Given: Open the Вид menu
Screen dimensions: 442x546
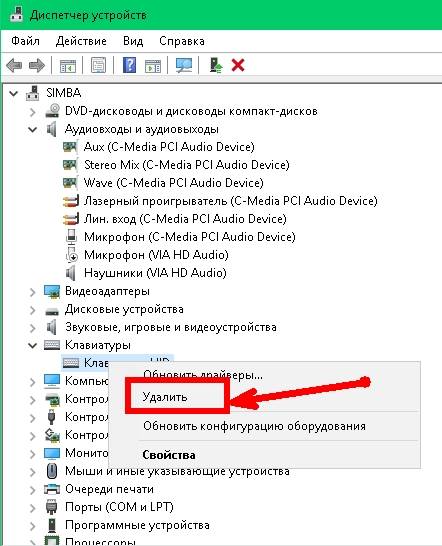Looking at the screenshot, I should click(133, 41).
